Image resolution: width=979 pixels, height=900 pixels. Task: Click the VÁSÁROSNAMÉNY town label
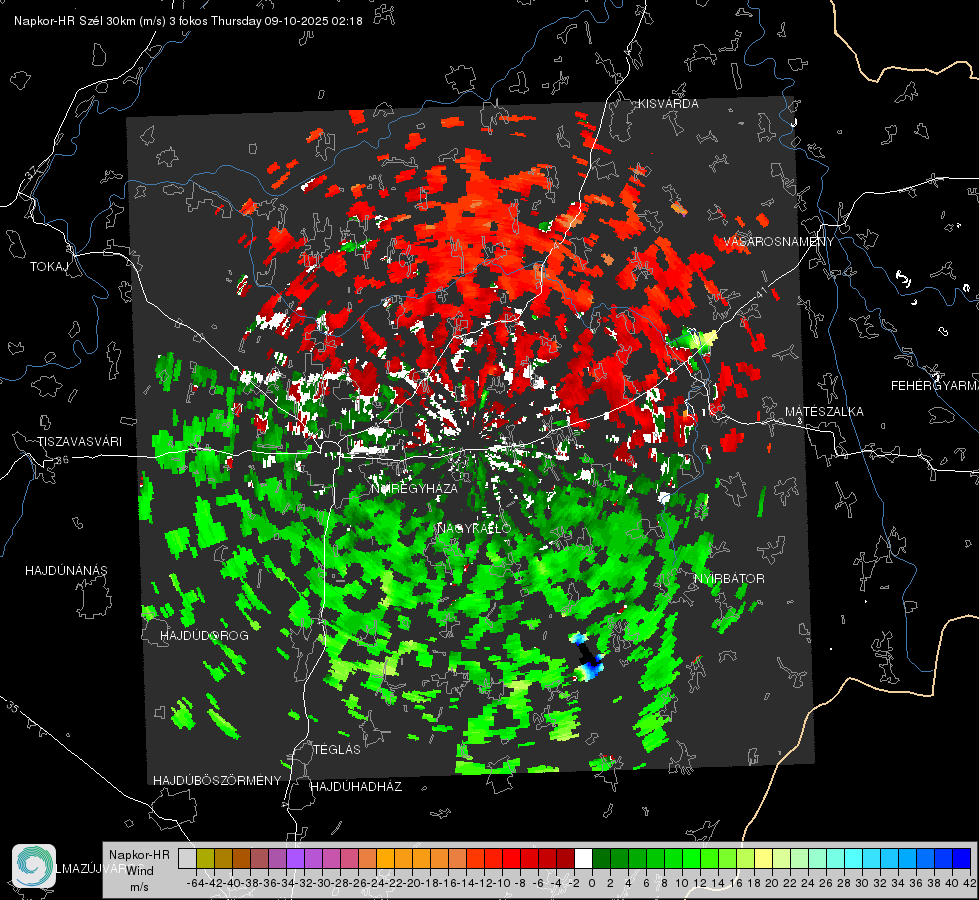[x=779, y=242]
